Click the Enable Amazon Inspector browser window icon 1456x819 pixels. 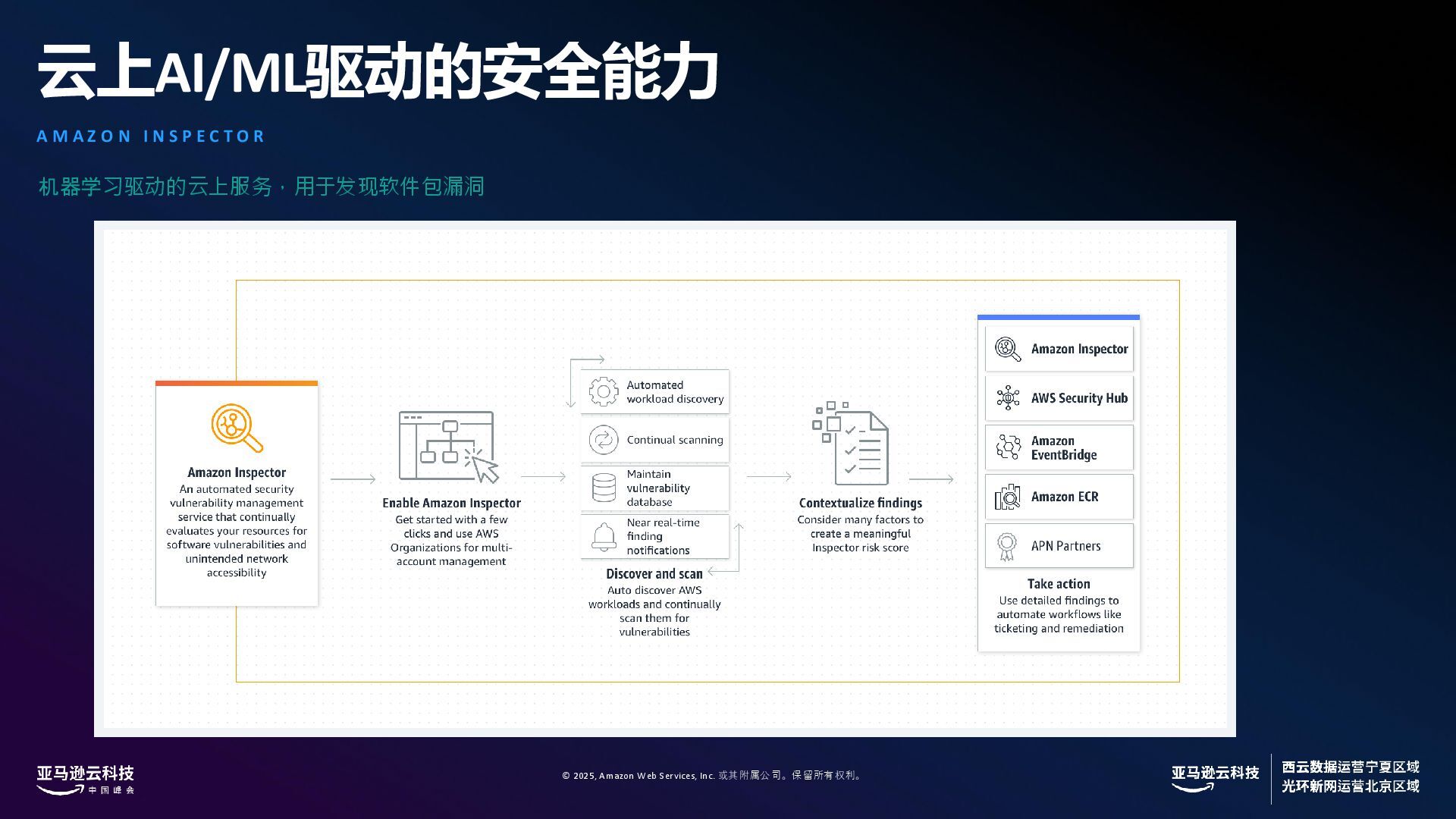449,447
